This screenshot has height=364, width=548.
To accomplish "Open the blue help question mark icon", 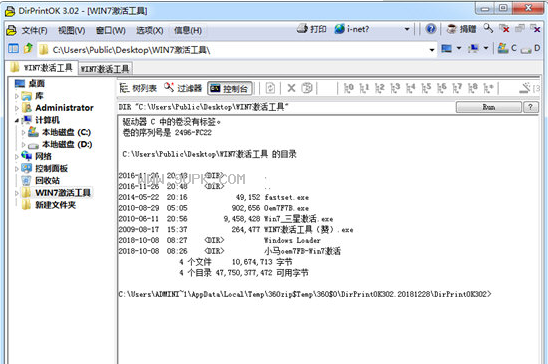I will pyautogui.click(x=431, y=29).
